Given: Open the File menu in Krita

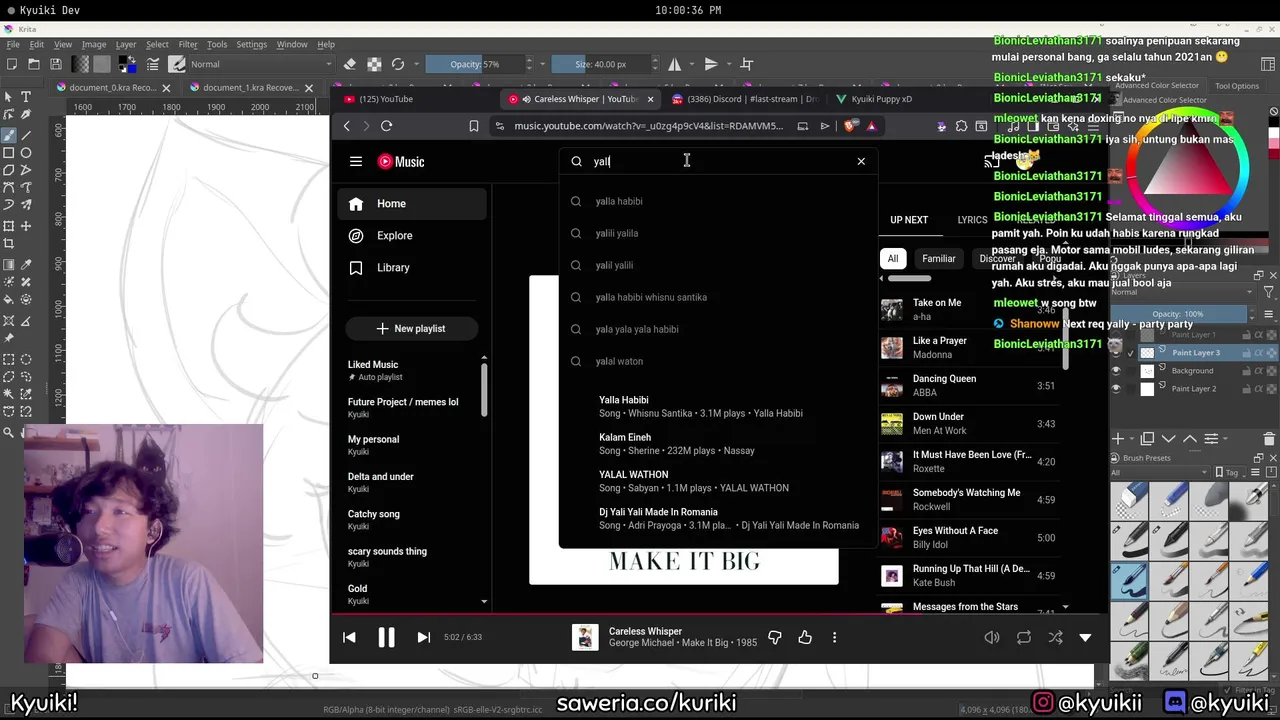Looking at the screenshot, I should (x=13, y=44).
